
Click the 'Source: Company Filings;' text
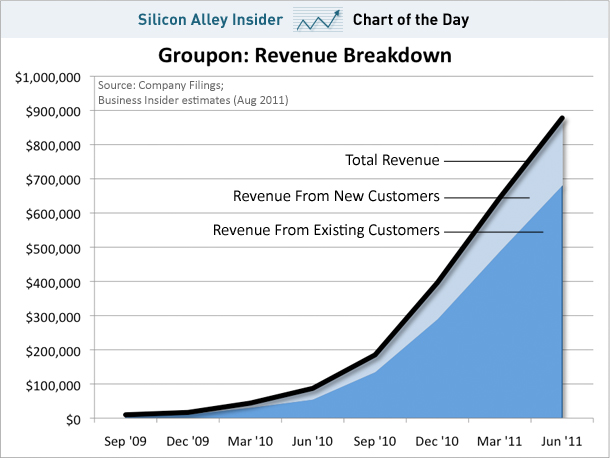[161, 85]
